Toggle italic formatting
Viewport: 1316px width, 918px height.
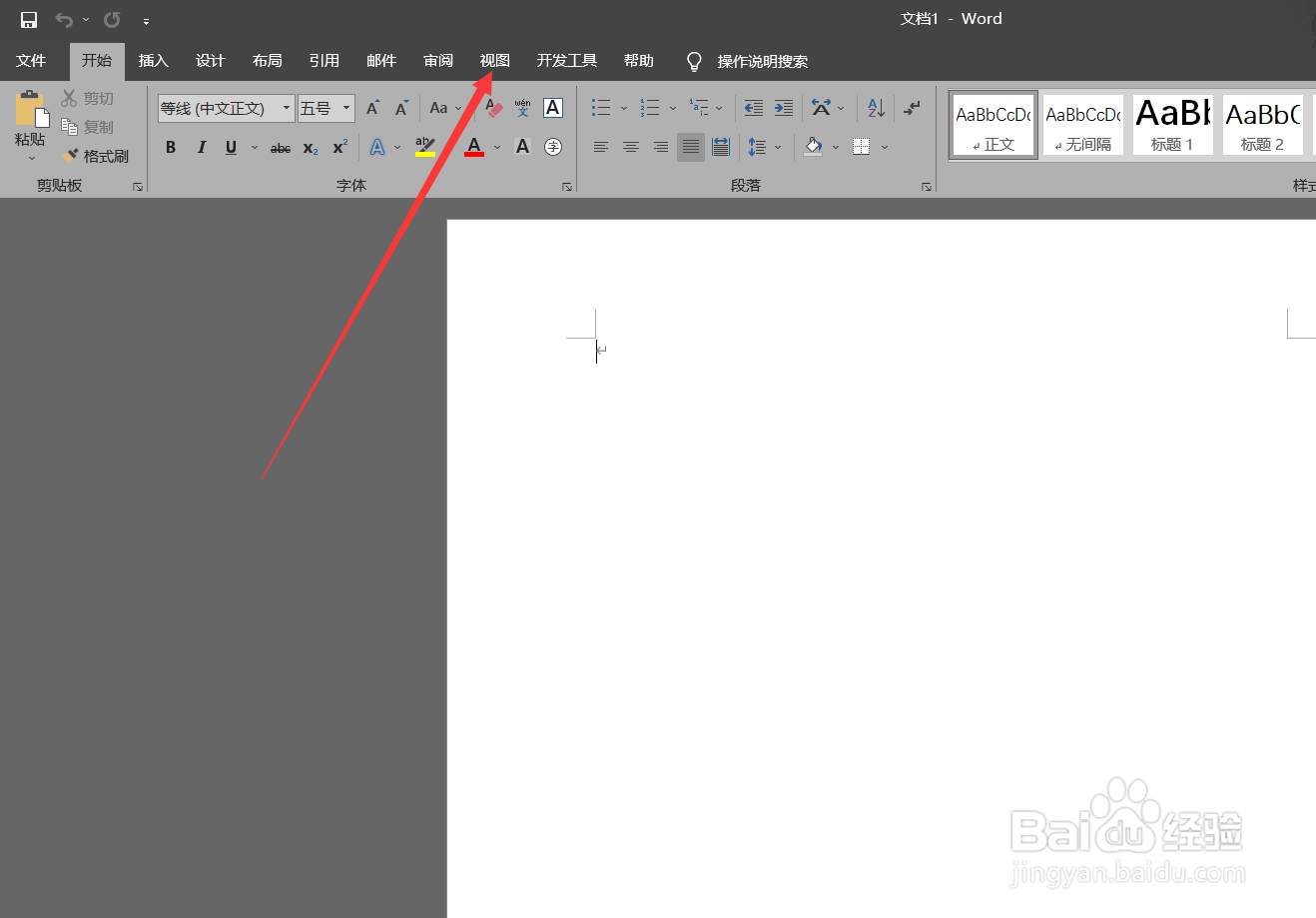pyautogui.click(x=201, y=147)
